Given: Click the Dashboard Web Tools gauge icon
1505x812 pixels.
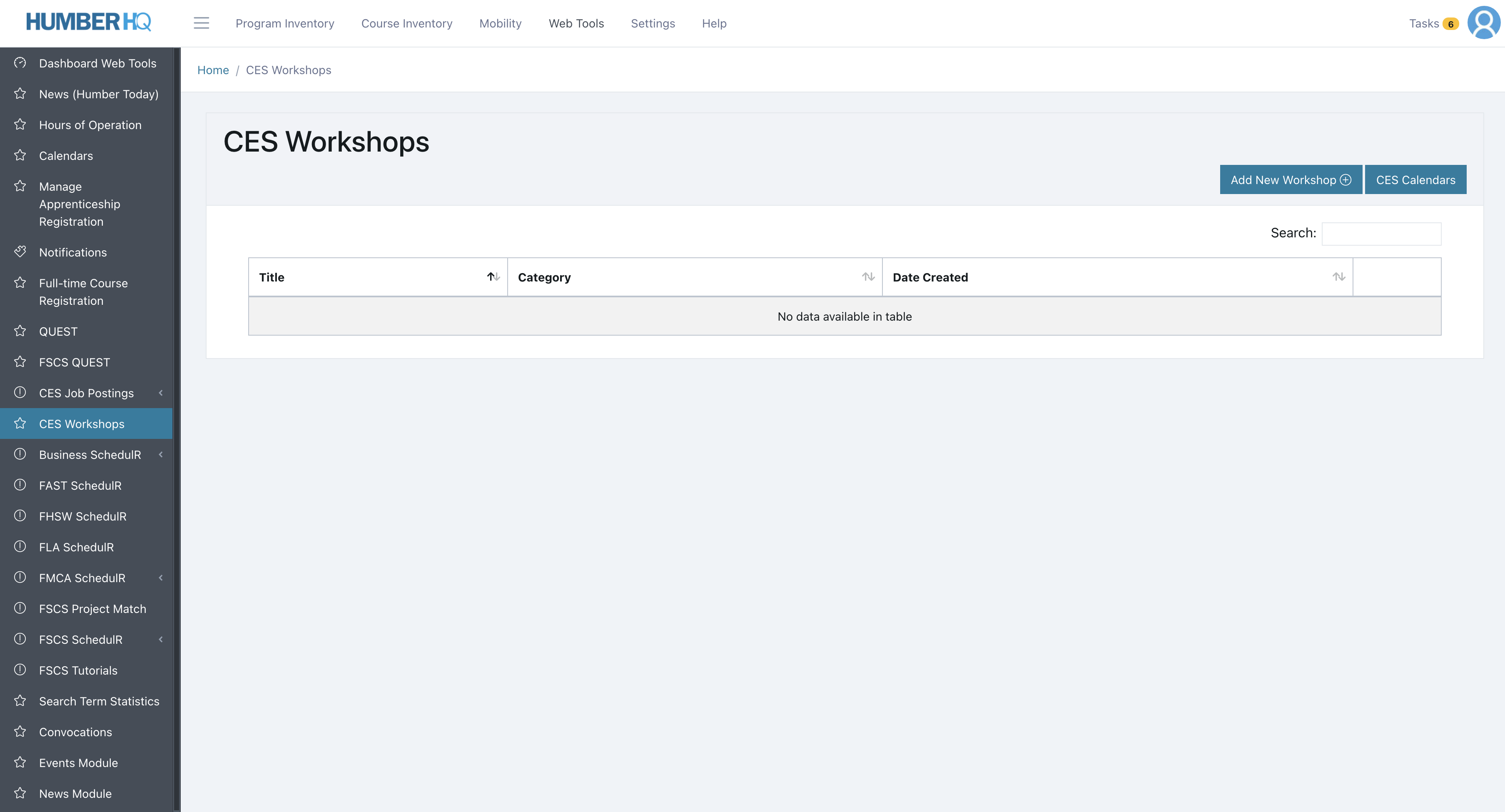Looking at the screenshot, I should coord(20,62).
